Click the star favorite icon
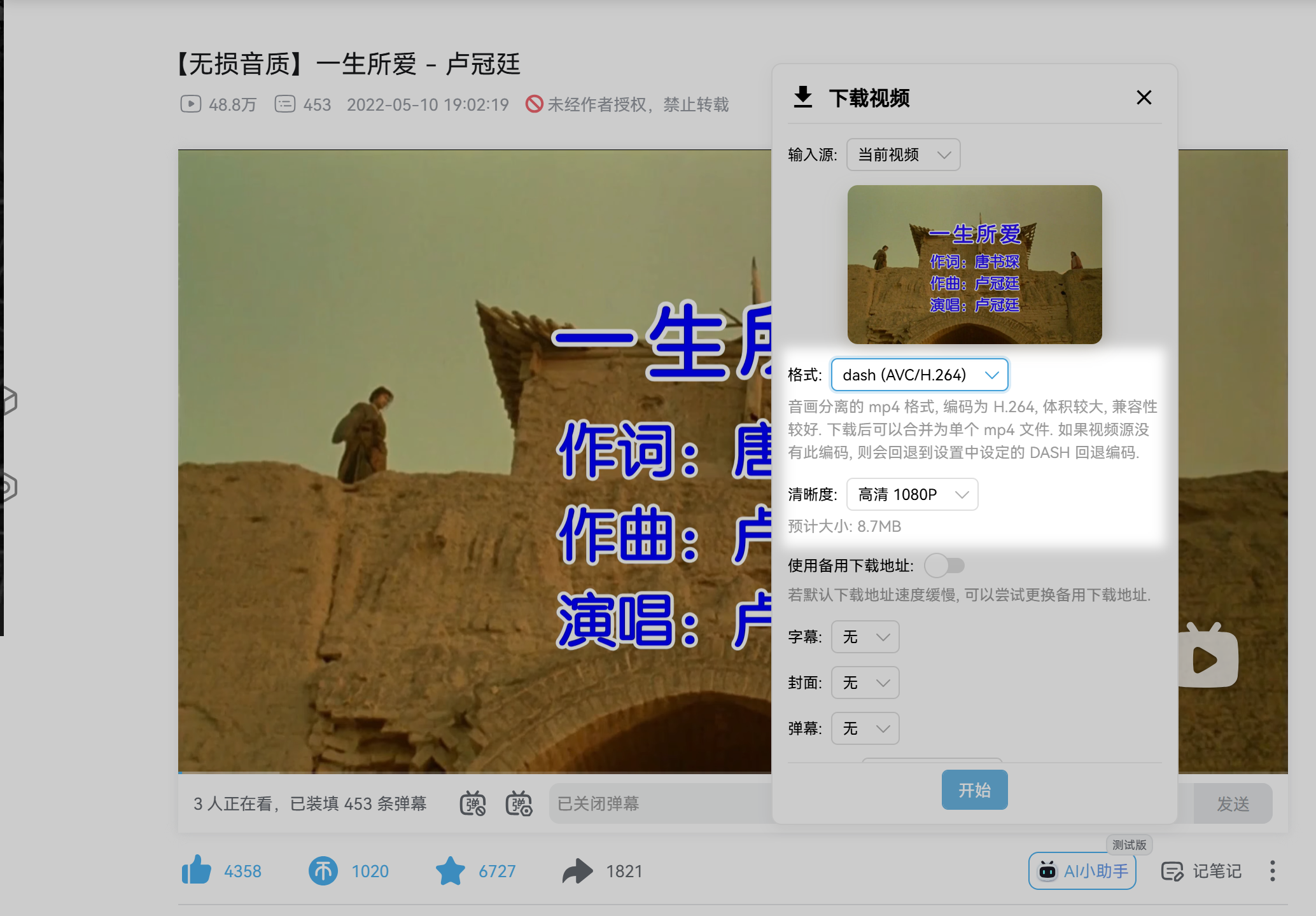Viewport: 1316px width, 916px height. [x=451, y=870]
